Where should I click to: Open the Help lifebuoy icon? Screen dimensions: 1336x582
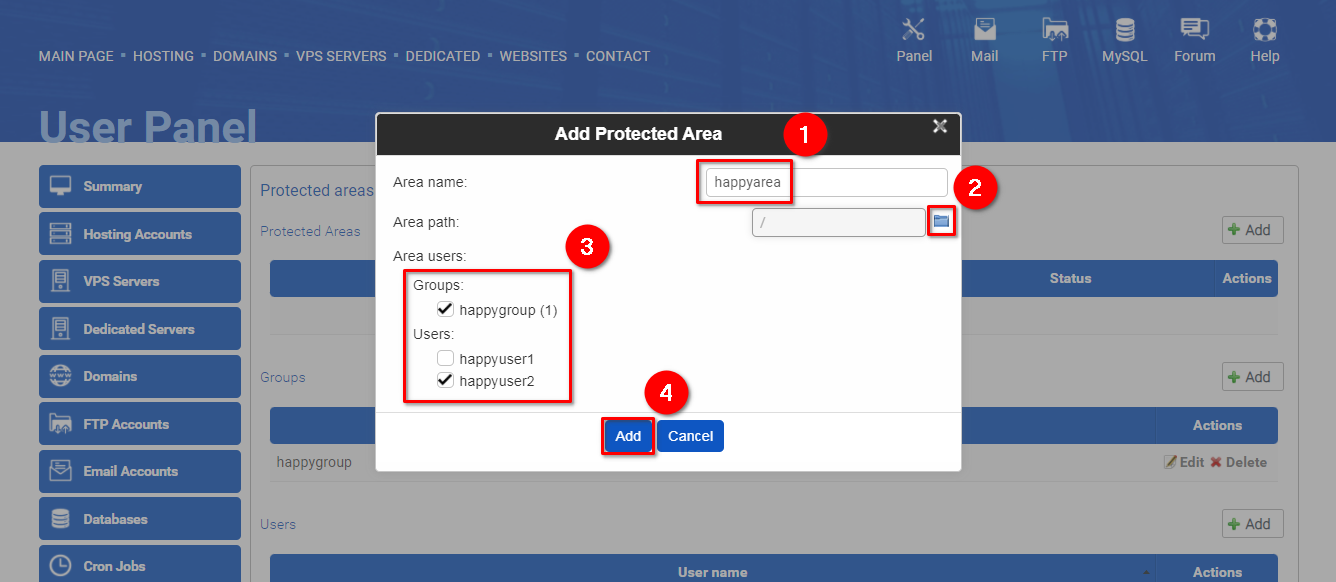pos(1265,29)
